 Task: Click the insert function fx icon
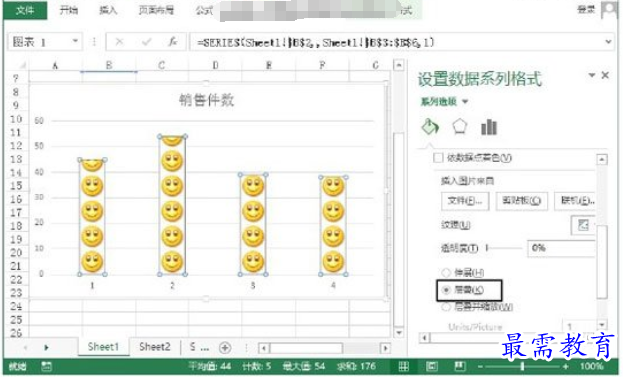point(172,42)
